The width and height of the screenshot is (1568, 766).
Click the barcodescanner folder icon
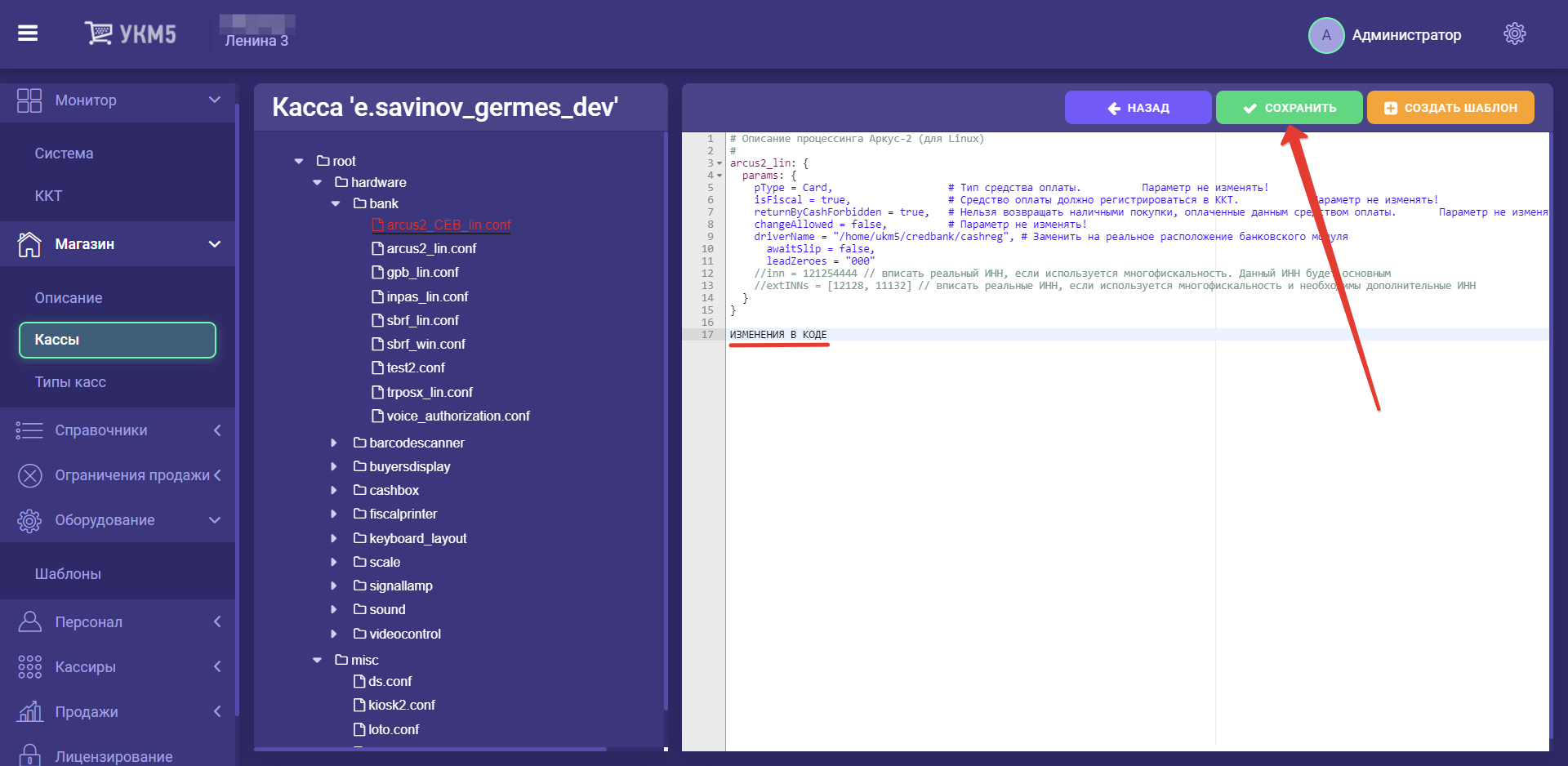point(359,443)
